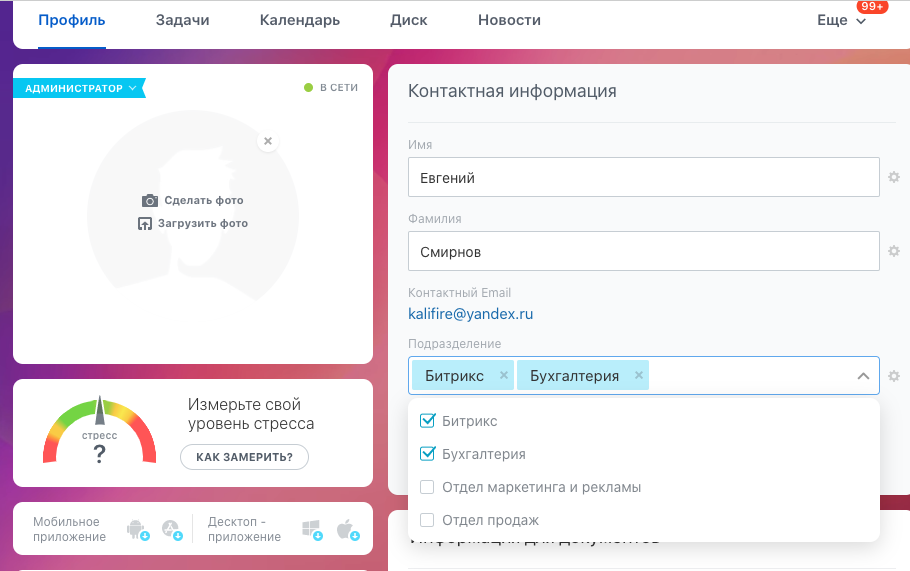Expand the Еще menu
This screenshot has height=571, width=910.
pyautogui.click(x=841, y=20)
